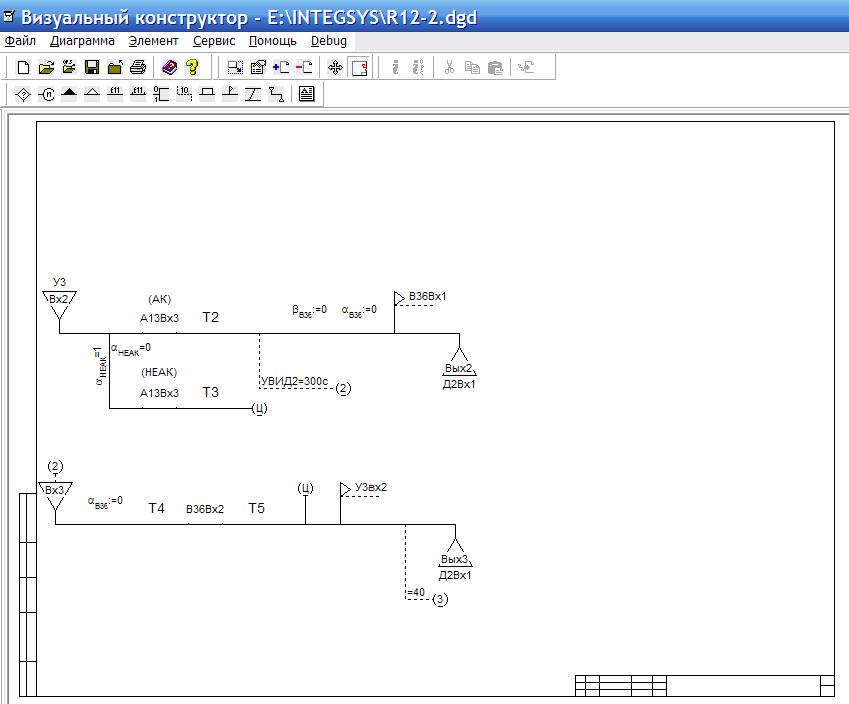Click the remove element minus icon

coord(304,68)
